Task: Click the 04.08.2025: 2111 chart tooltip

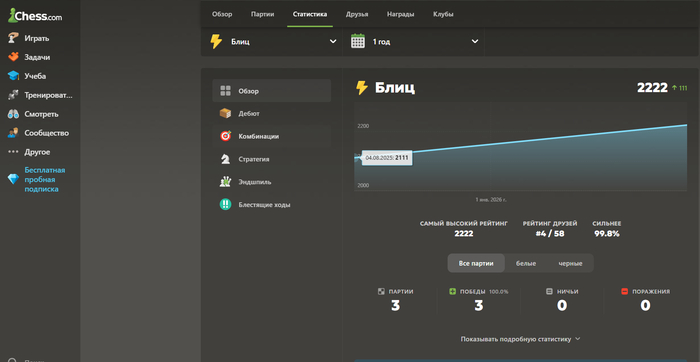Action: point(387,158)
